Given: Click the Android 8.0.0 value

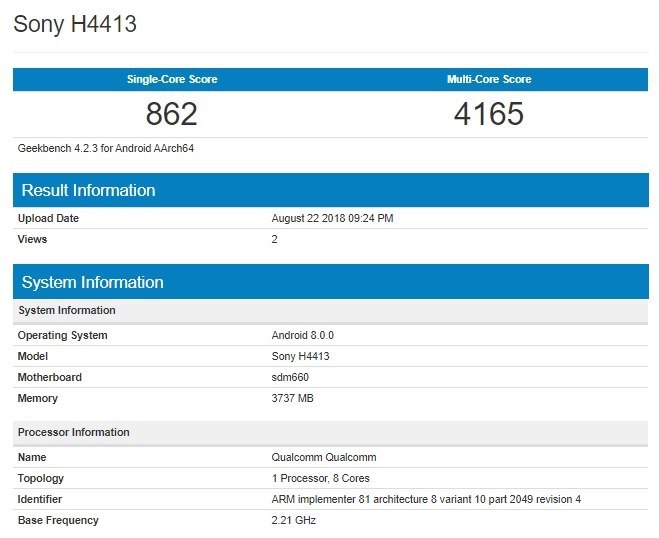Looking at the screenshot, I should [303, 335].
